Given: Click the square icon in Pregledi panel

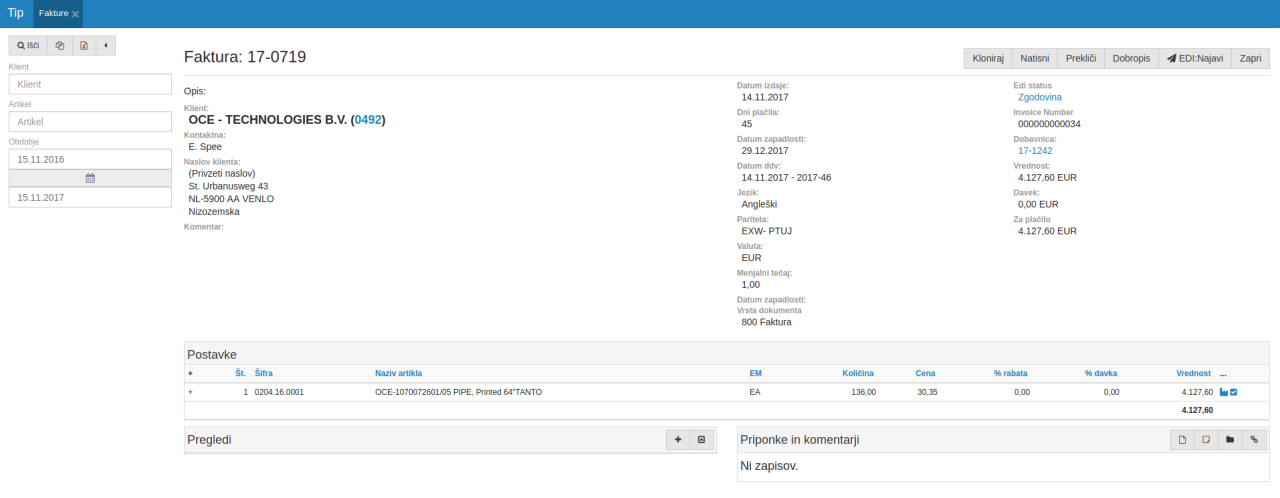Looking at the screenshot, I should point(701,440).
